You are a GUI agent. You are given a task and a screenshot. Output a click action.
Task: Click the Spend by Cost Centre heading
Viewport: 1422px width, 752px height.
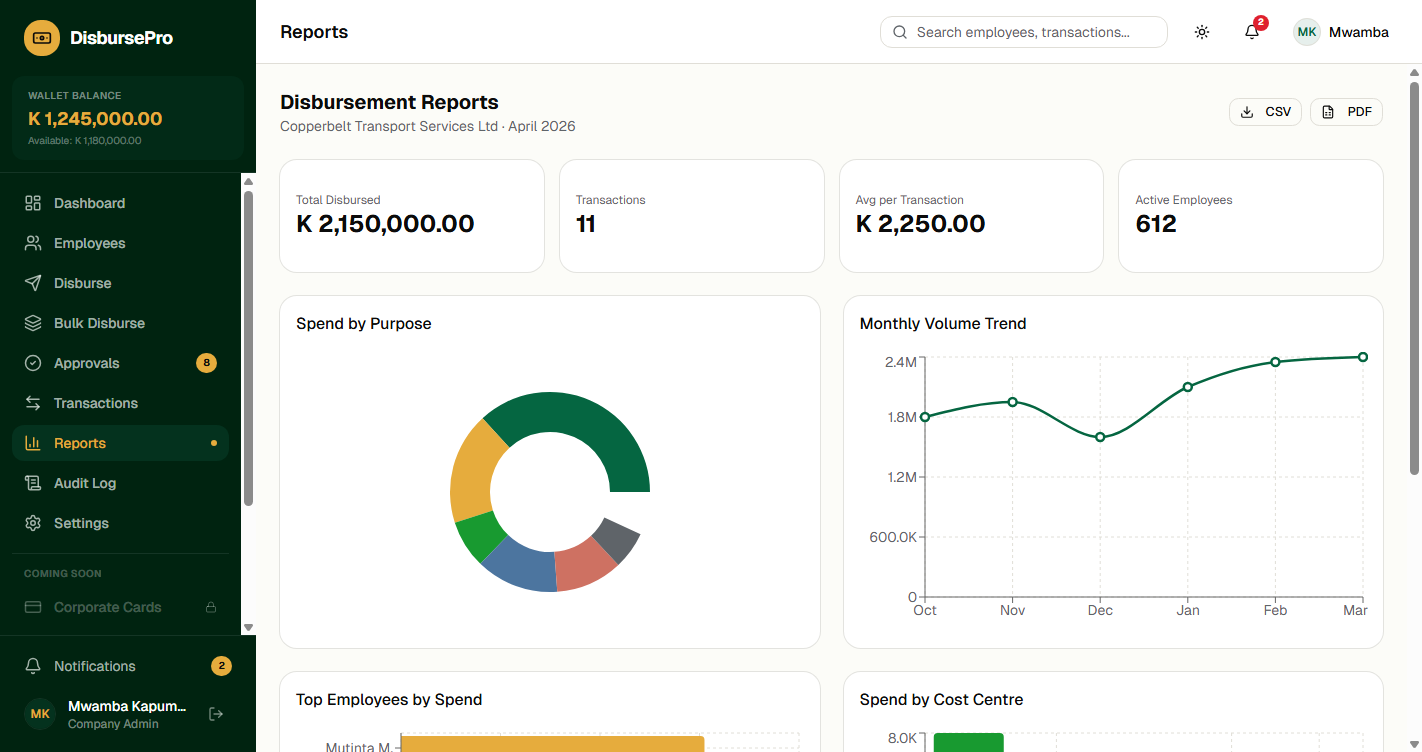click(941, 700)
